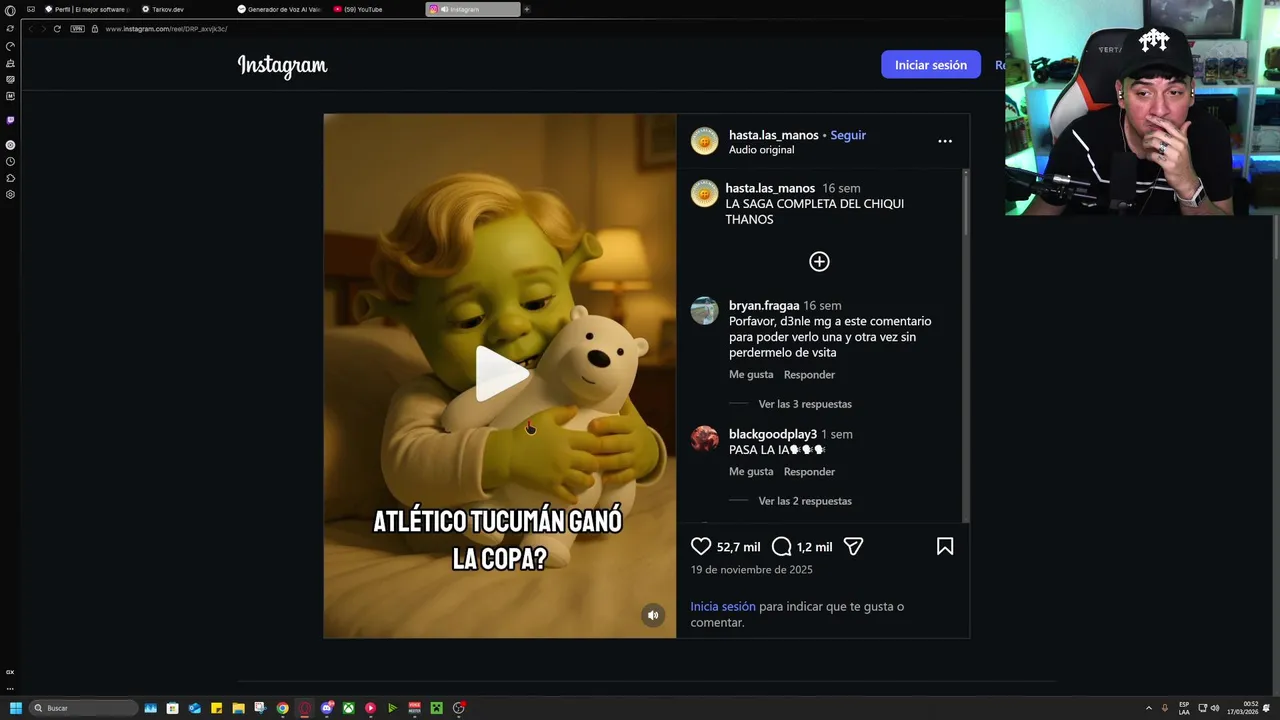Click the padlock site info icon
This screenshot has width=1280, height=720.
[95, 29]
